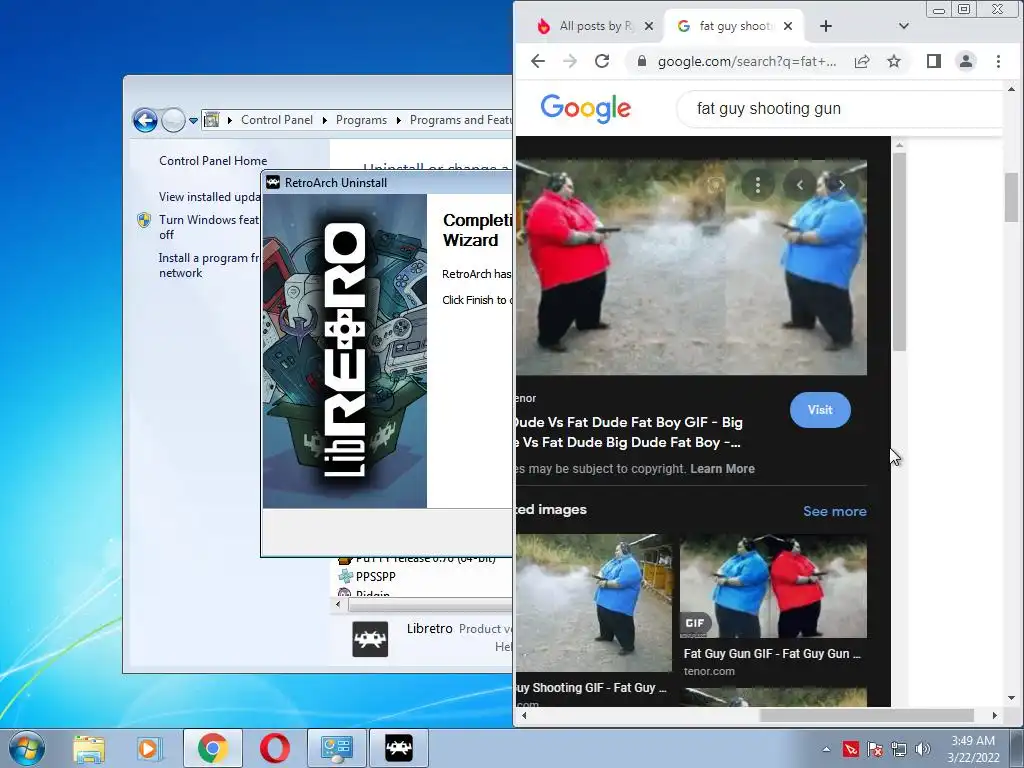
Task: Click See more related images
Action: (x=835, y=511)
